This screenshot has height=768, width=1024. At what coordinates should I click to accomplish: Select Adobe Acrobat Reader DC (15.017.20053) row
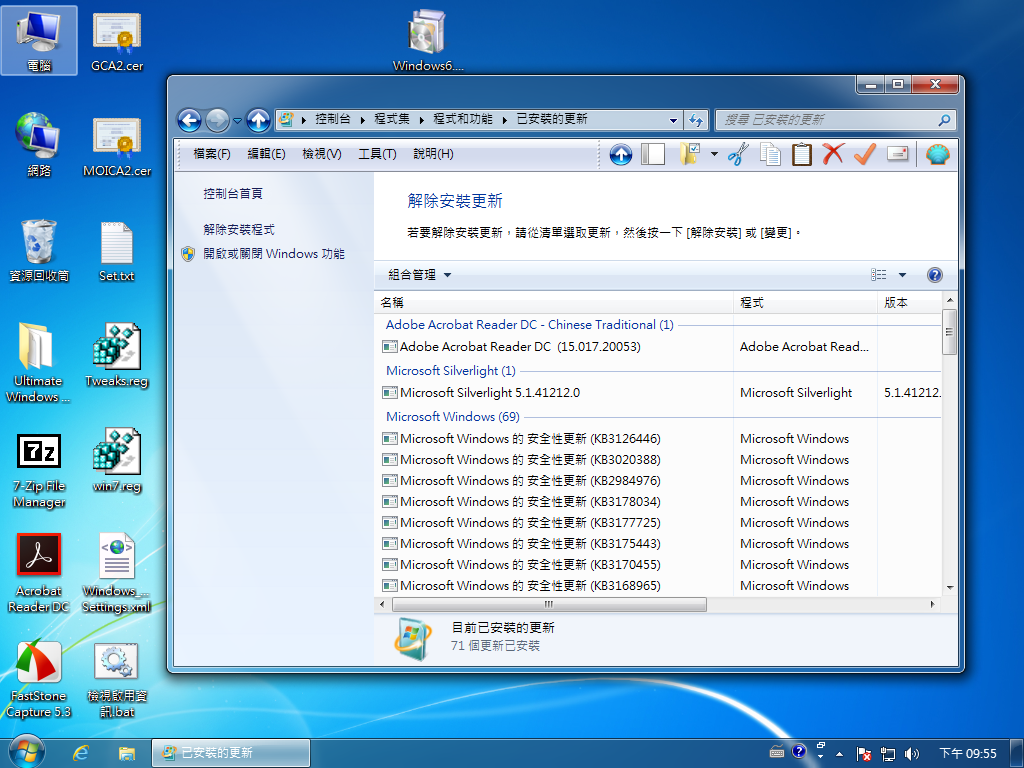pos(661,347)
